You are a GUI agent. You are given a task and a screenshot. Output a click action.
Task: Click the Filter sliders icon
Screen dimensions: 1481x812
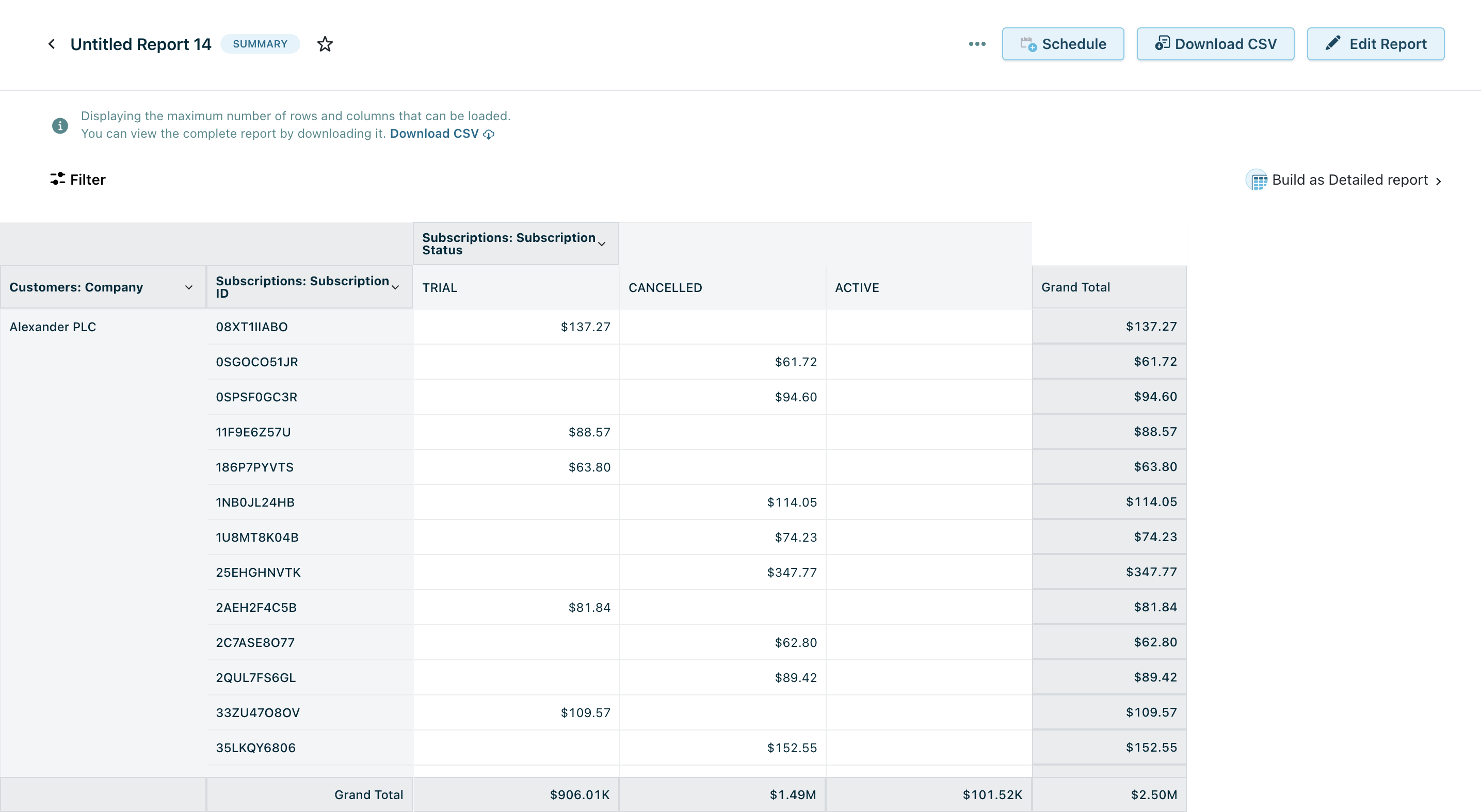coord(57,180)
